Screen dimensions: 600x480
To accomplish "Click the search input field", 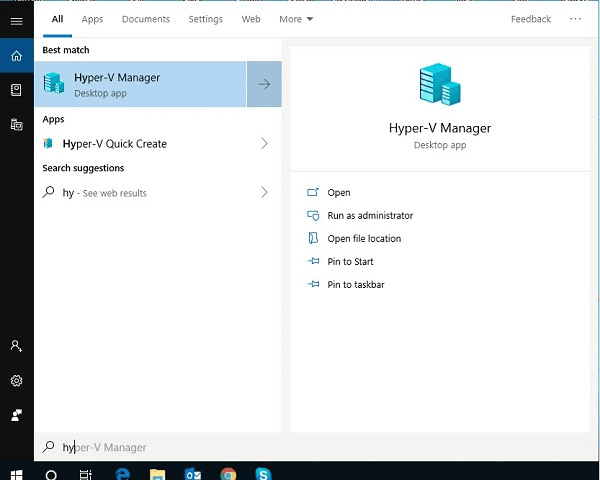I will point(316,447).
